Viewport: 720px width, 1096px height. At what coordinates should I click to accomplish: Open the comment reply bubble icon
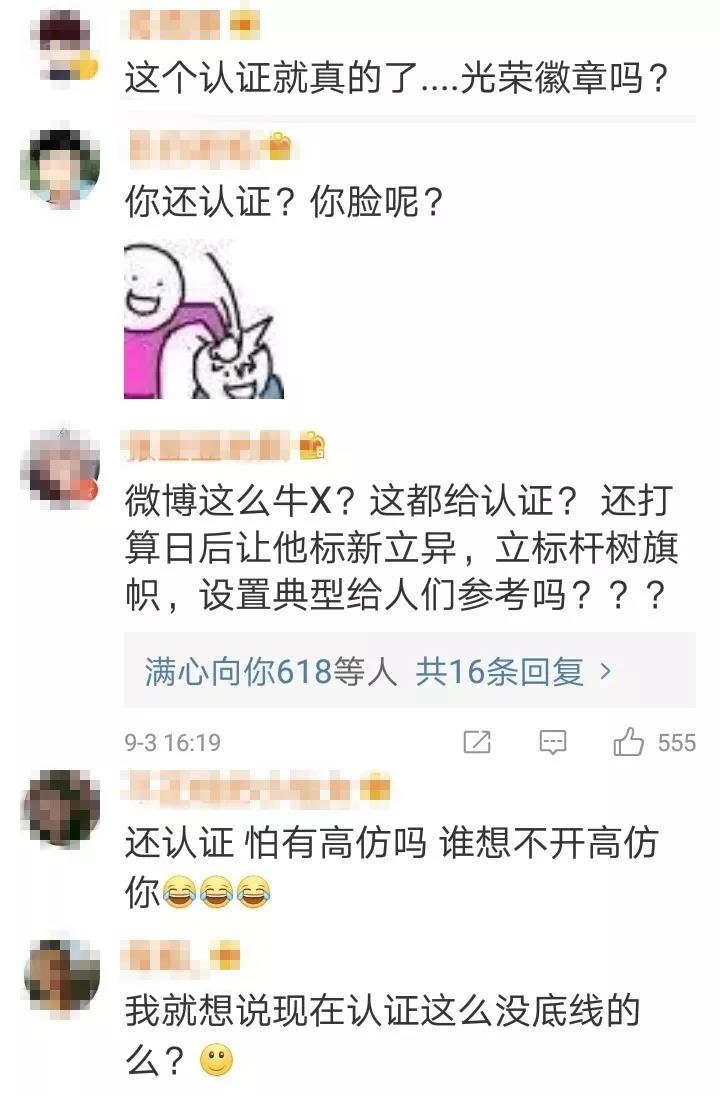(x=552, y=742)
